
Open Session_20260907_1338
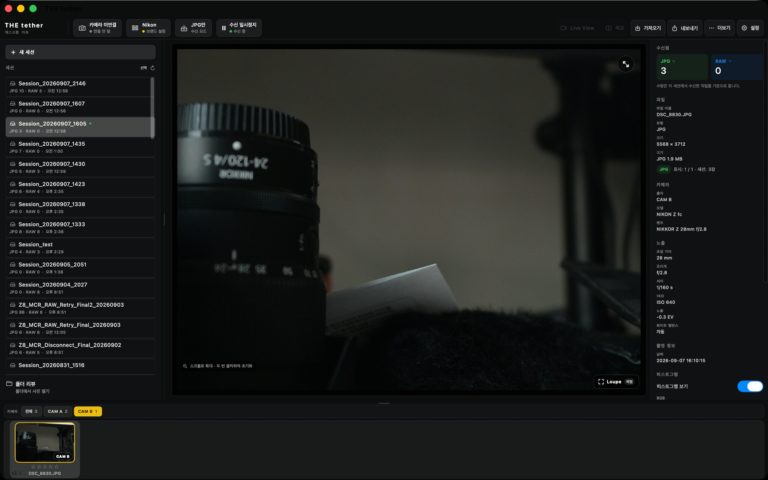pyautogui.click(x=78, y=207)
